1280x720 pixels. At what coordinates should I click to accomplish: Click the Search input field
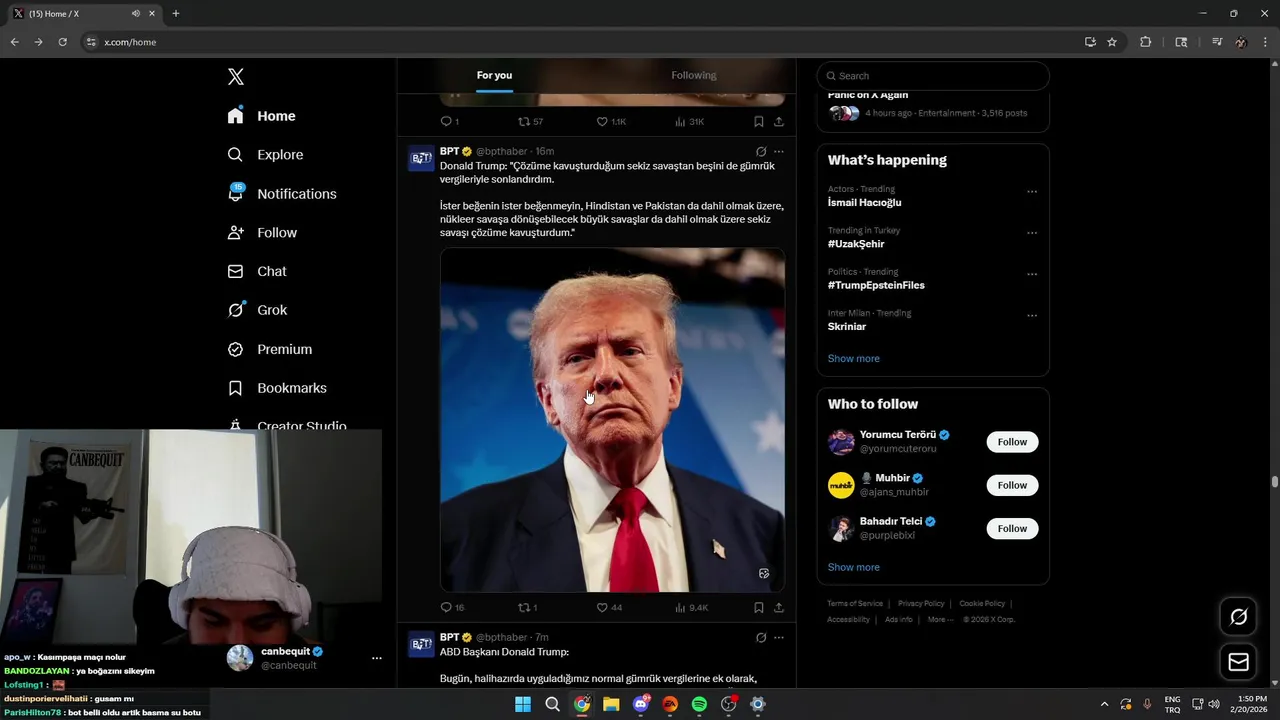[933, 76]
